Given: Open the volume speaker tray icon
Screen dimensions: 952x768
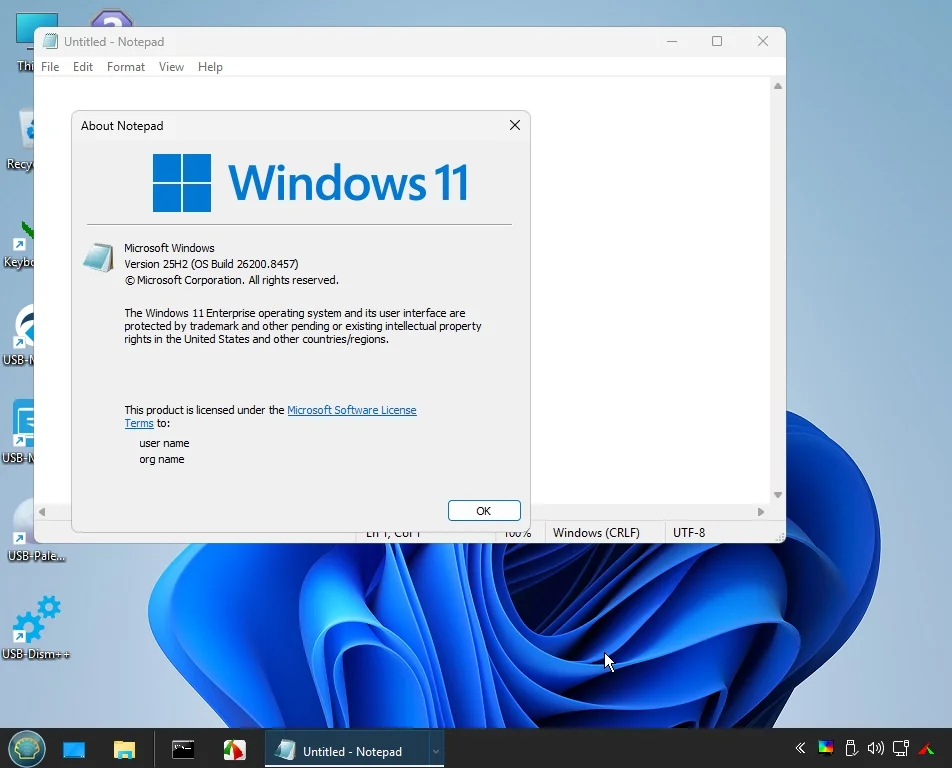Looking at the screenshot, I should click(x=876, y=748).
